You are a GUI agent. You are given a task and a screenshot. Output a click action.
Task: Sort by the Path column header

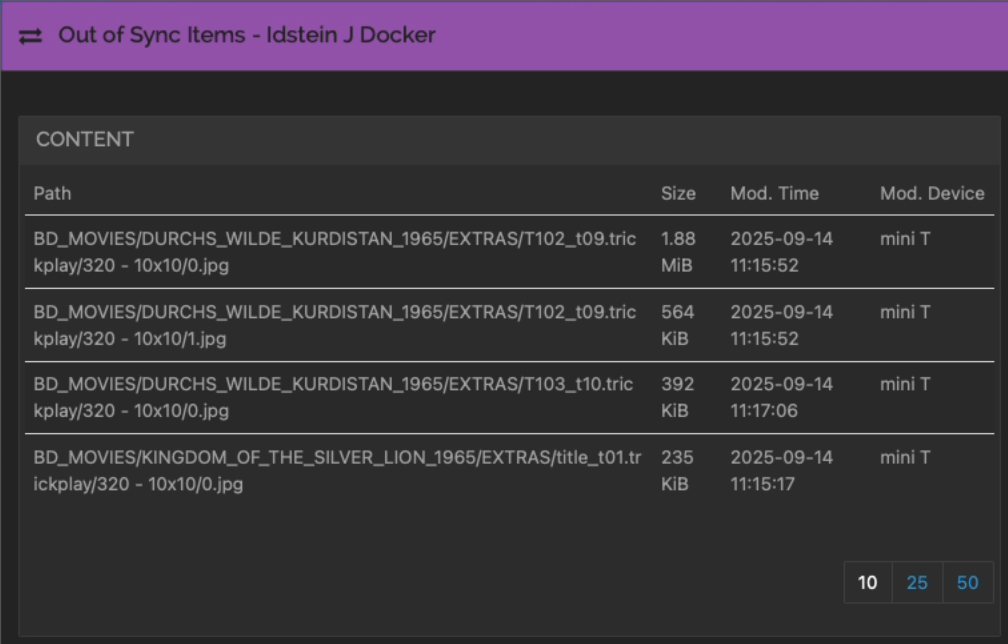[52, 193]
